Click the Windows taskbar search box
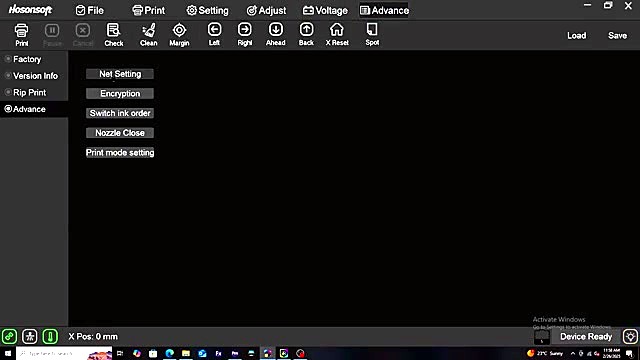Screen dimensions: 640x360 tap(64, 353)
